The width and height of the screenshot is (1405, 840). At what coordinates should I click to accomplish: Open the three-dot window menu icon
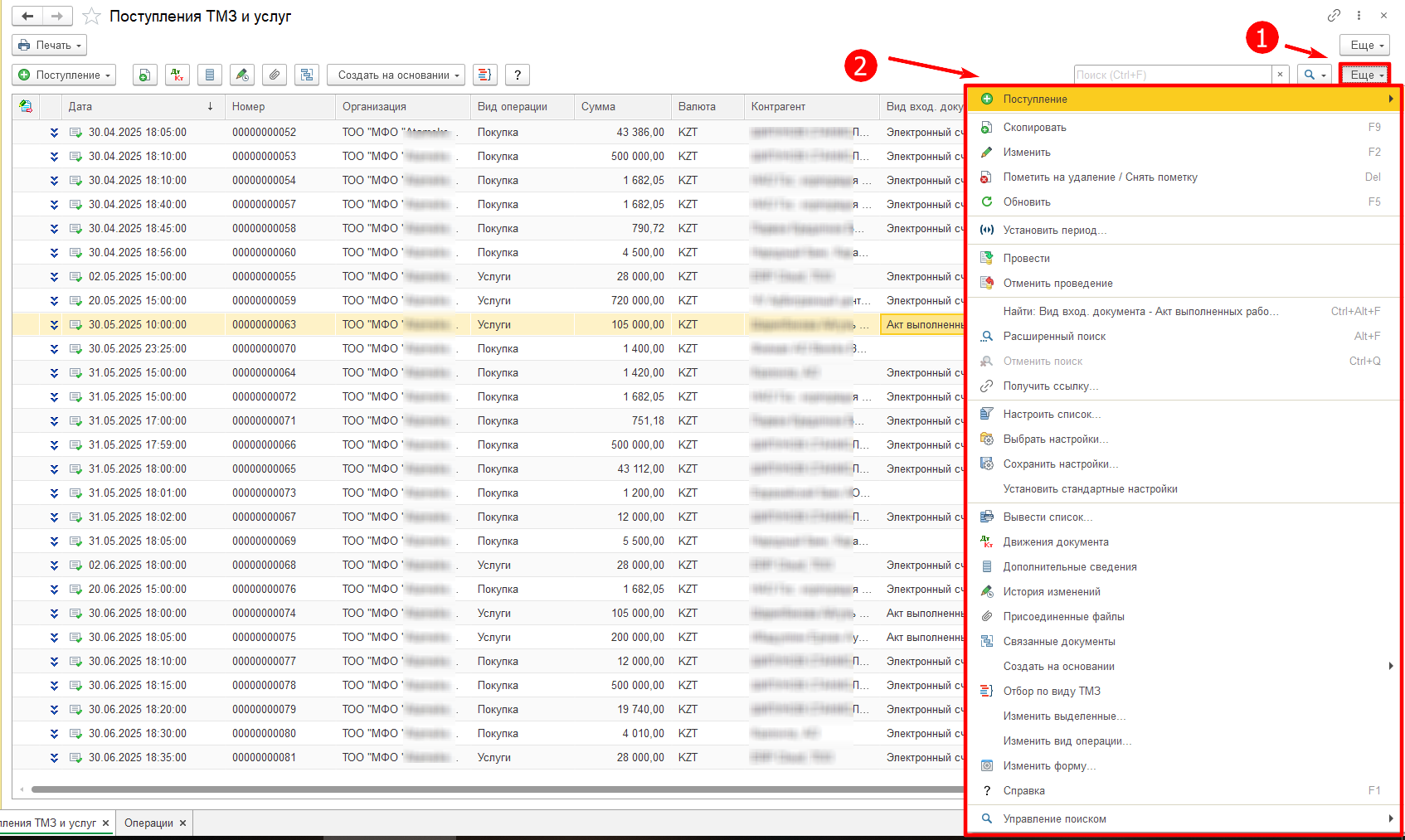click(x=1359, y=15)
